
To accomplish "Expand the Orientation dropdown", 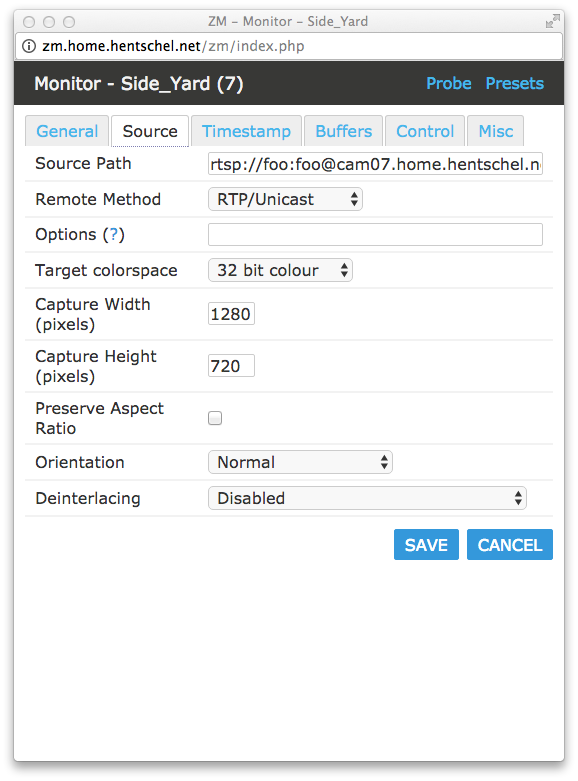I will point(300,462).
